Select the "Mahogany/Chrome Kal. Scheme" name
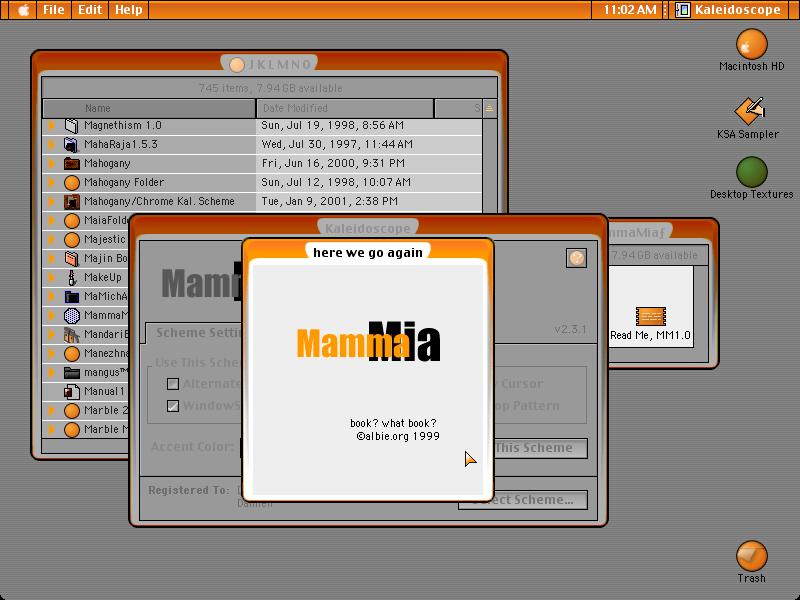The width and height of the screenshot is (800, 600). click(x=159, y=202)
